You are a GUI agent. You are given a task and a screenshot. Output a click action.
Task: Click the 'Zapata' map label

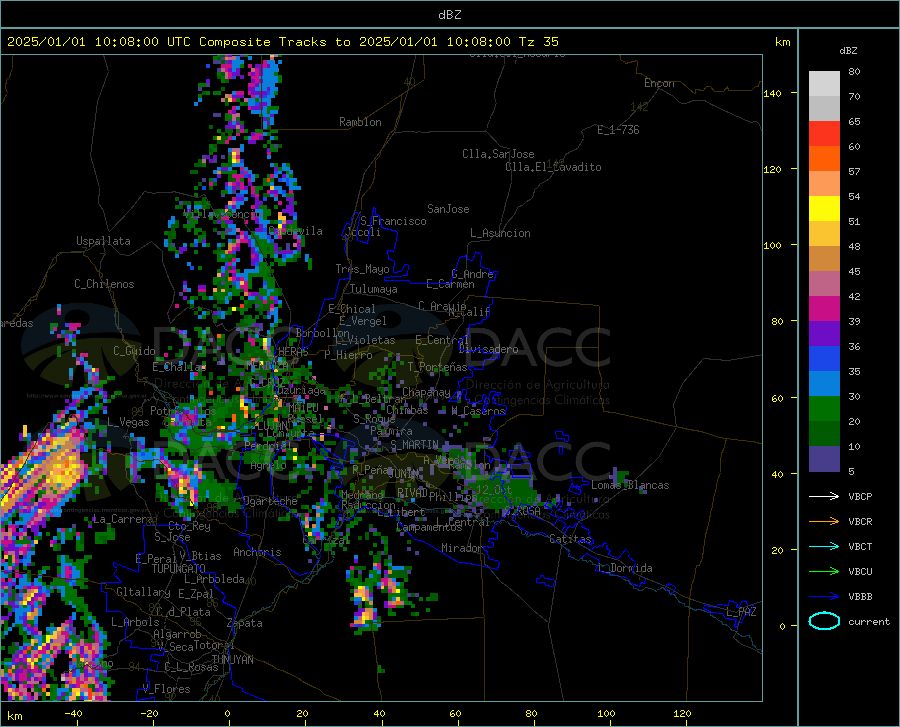(x=245, y=623)
